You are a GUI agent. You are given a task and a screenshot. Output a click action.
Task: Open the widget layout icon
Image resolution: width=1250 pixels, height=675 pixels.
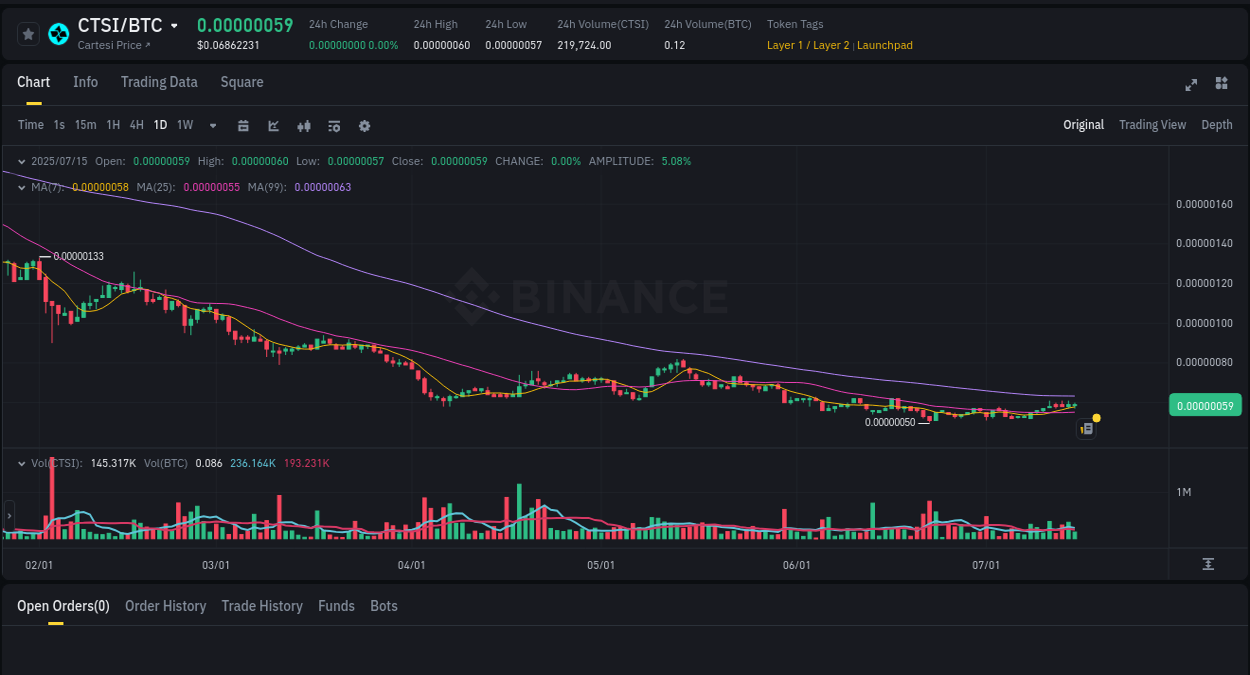click(x=1221, y=84)
